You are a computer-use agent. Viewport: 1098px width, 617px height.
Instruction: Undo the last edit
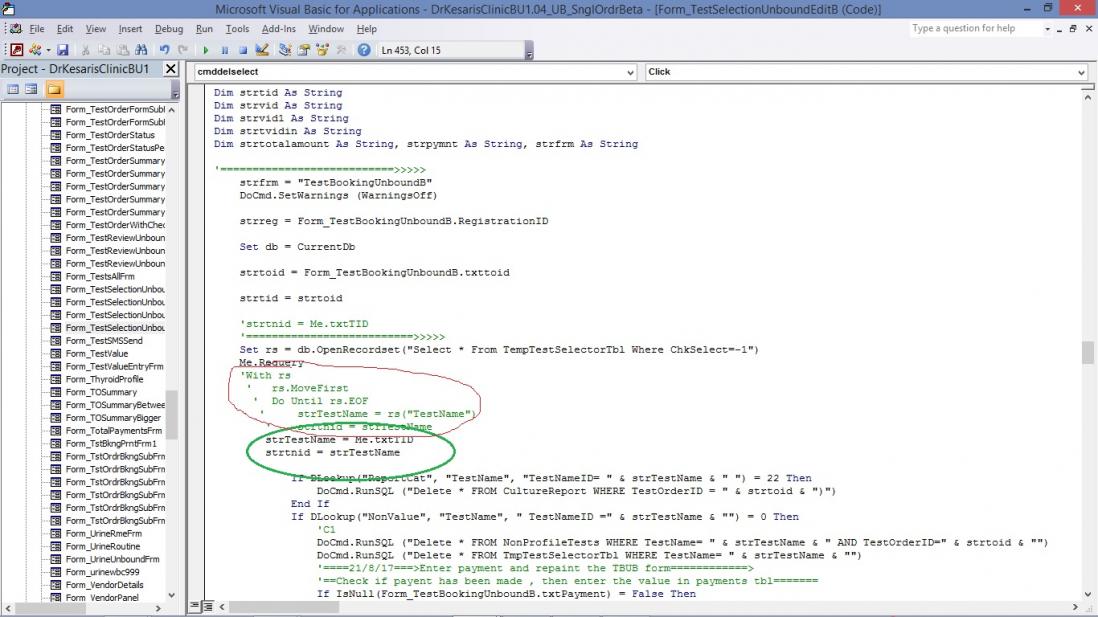click(165, 50)
